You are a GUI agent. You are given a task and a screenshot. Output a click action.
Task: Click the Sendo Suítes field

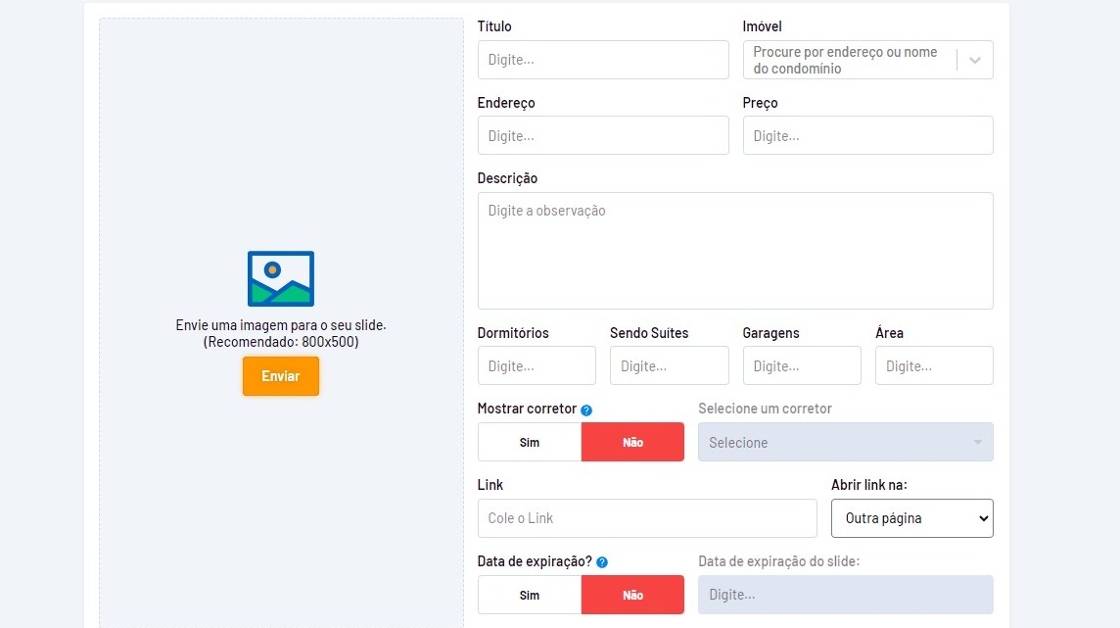(x=669, y=366)
